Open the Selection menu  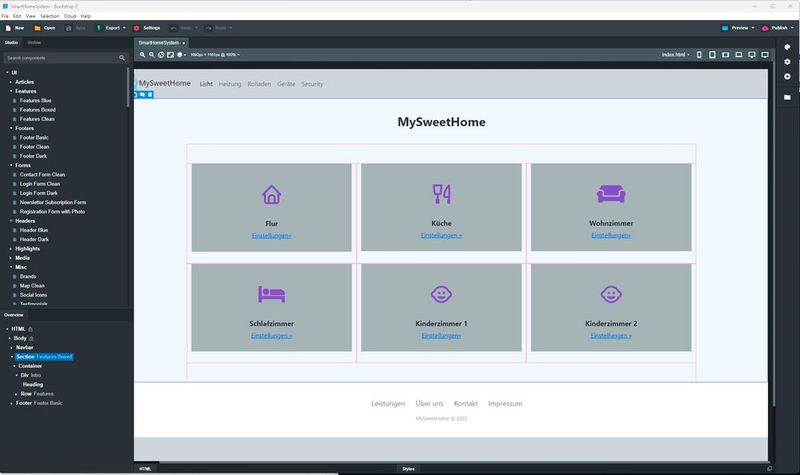(50, 16)
